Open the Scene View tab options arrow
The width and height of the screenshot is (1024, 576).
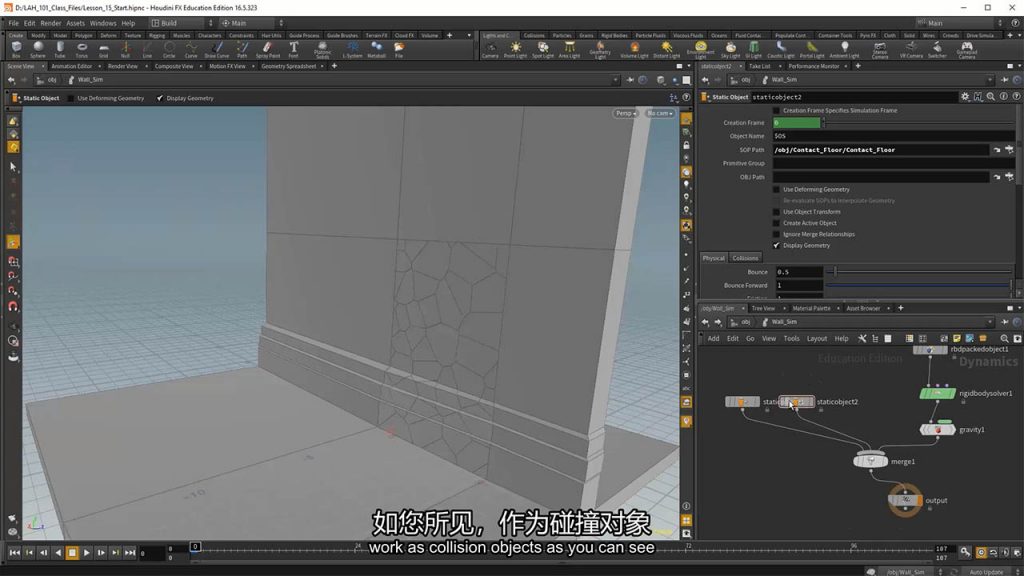[x=42, y=66]
